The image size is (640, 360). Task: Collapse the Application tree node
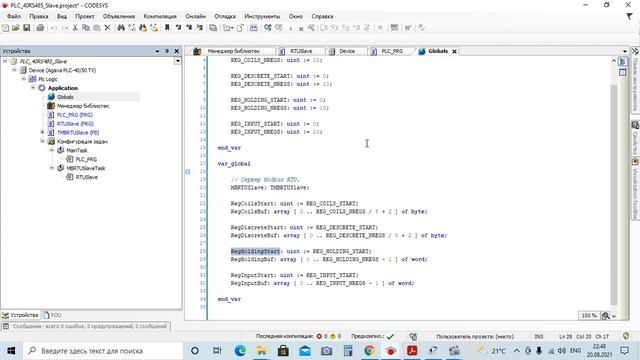pyautogui.click(x=33, y=88)
